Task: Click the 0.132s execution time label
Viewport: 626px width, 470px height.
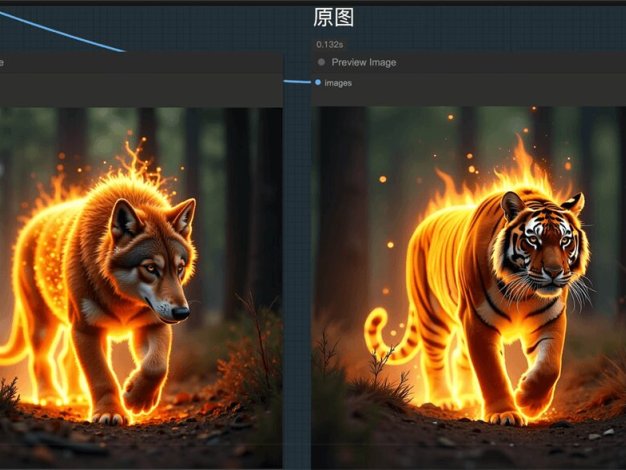Action: [x=329, y=44]
